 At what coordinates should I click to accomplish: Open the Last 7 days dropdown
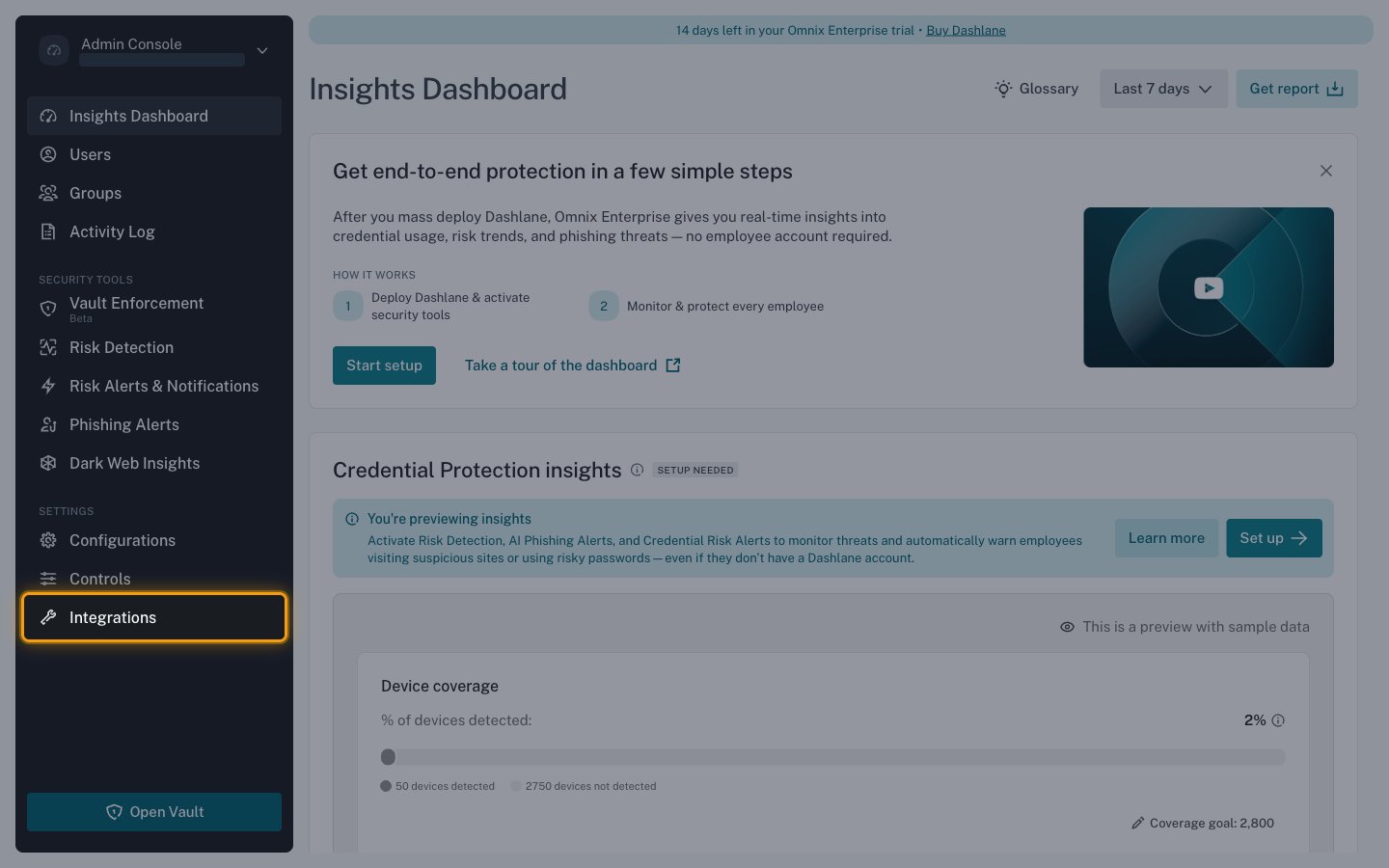[x=1163, y=89]
